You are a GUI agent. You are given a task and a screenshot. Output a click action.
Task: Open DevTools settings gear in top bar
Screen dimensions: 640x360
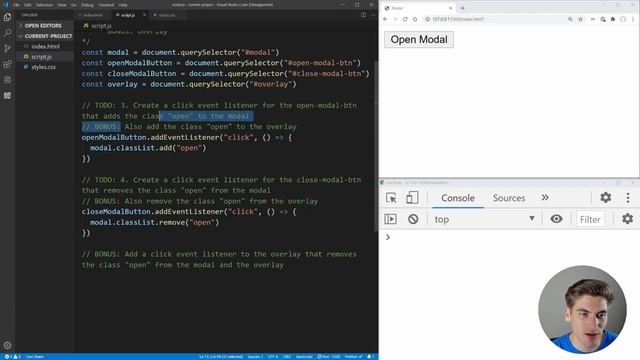(605, 198)
